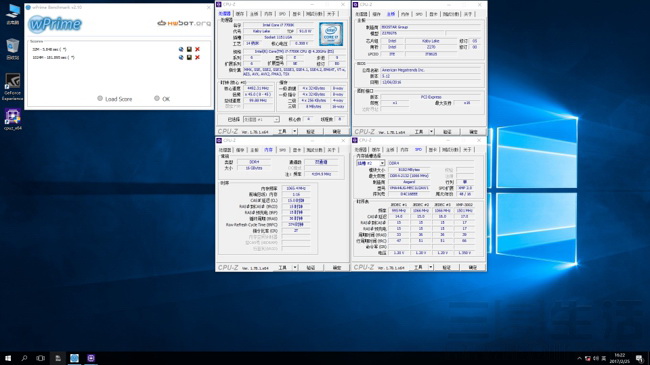Click OK in the wPrime window
This screenshot has width=650, height=365.
point(162,99)
